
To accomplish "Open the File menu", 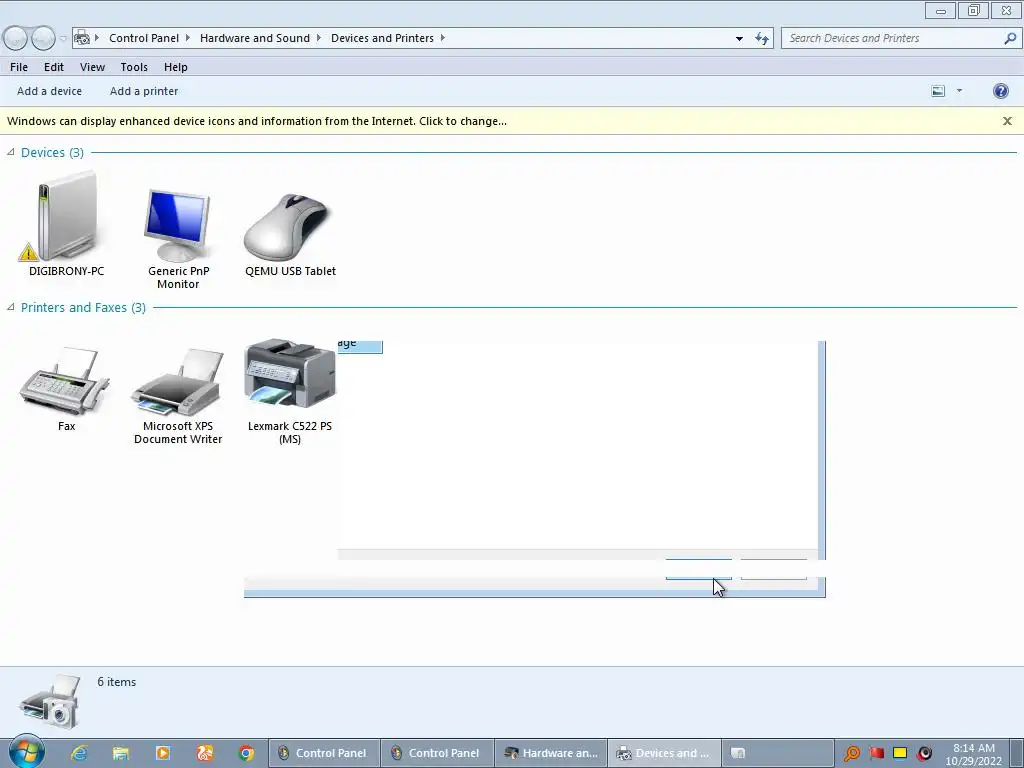I will [19, 67].
